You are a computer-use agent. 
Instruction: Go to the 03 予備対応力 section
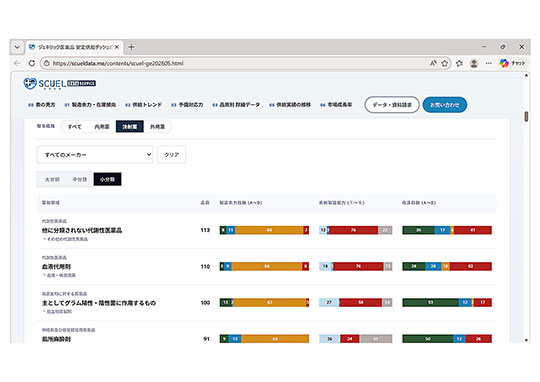[x=187, y=104]
